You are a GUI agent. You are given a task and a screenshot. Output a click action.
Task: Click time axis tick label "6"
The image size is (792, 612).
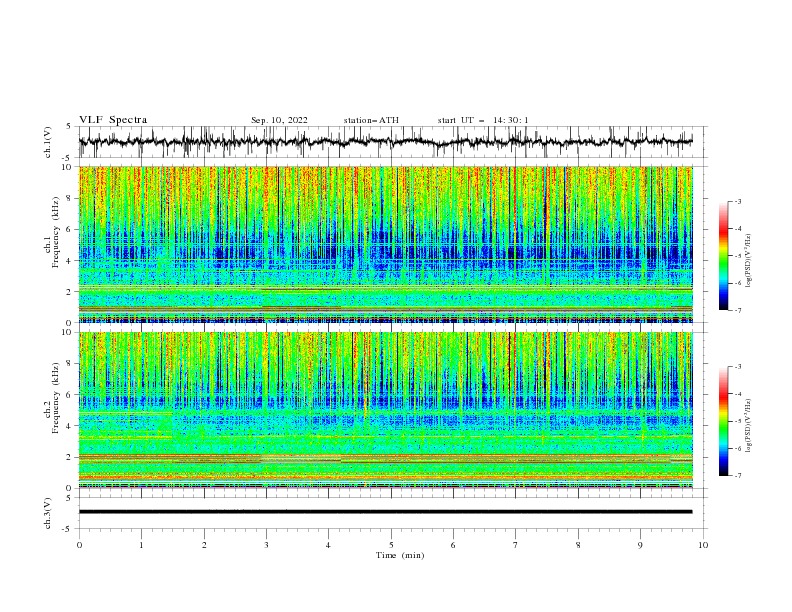pos(453,545)
